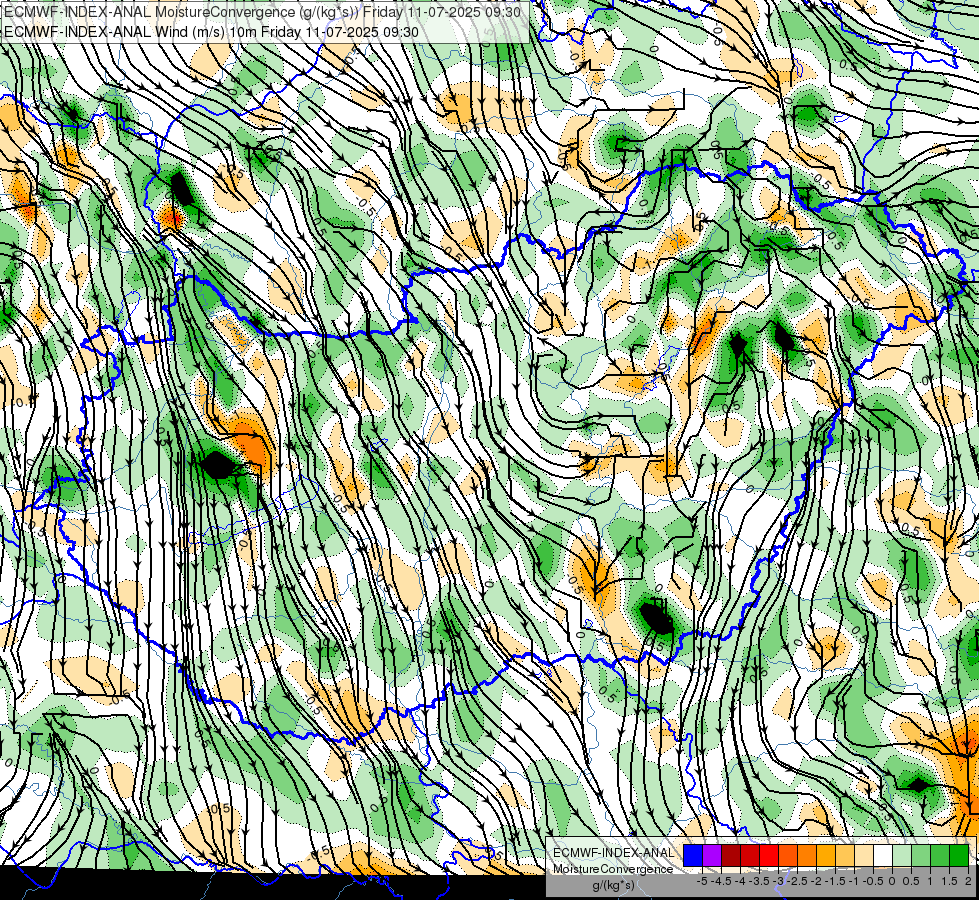The image size is (979, 900).
Task: Click the legend tick label 2
Action: coord(968,881)
